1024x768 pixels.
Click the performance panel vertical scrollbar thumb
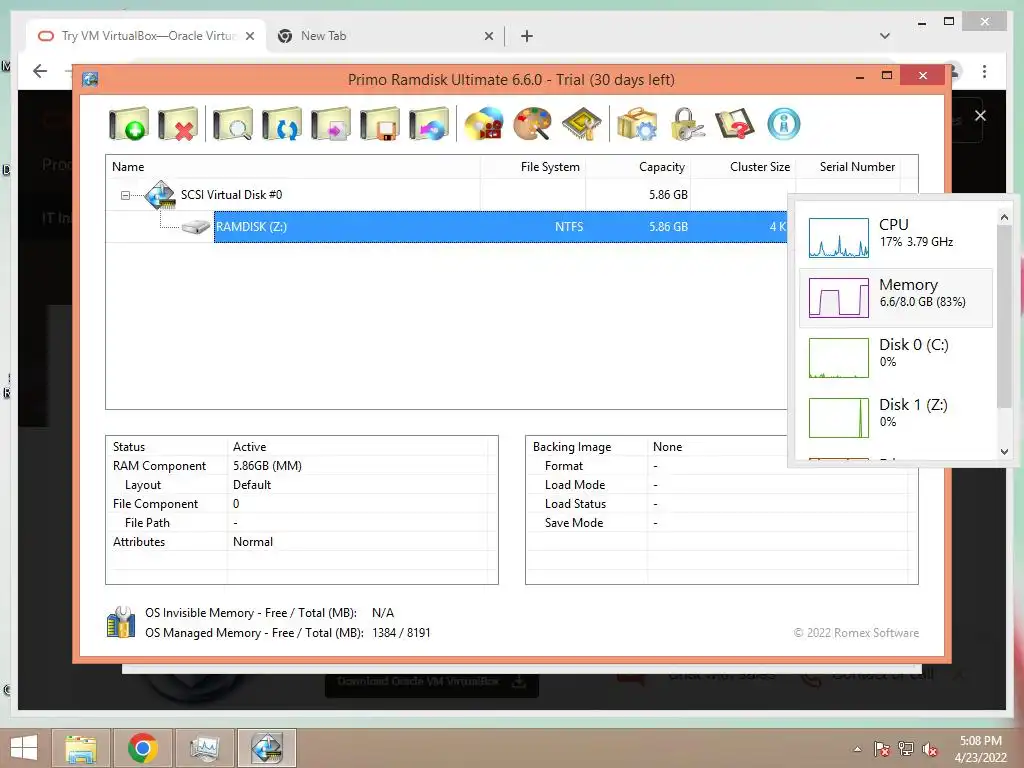1004,317
